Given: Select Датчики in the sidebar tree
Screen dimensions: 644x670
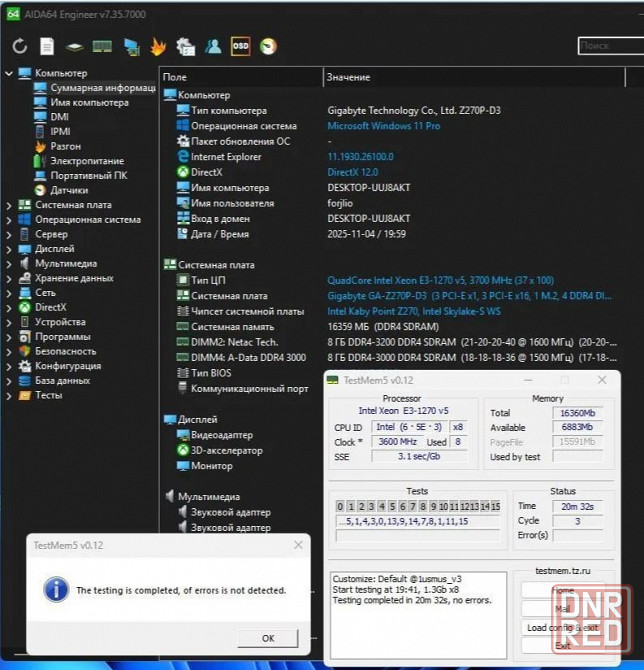Looking at the screenshot, I should point(68,190).
